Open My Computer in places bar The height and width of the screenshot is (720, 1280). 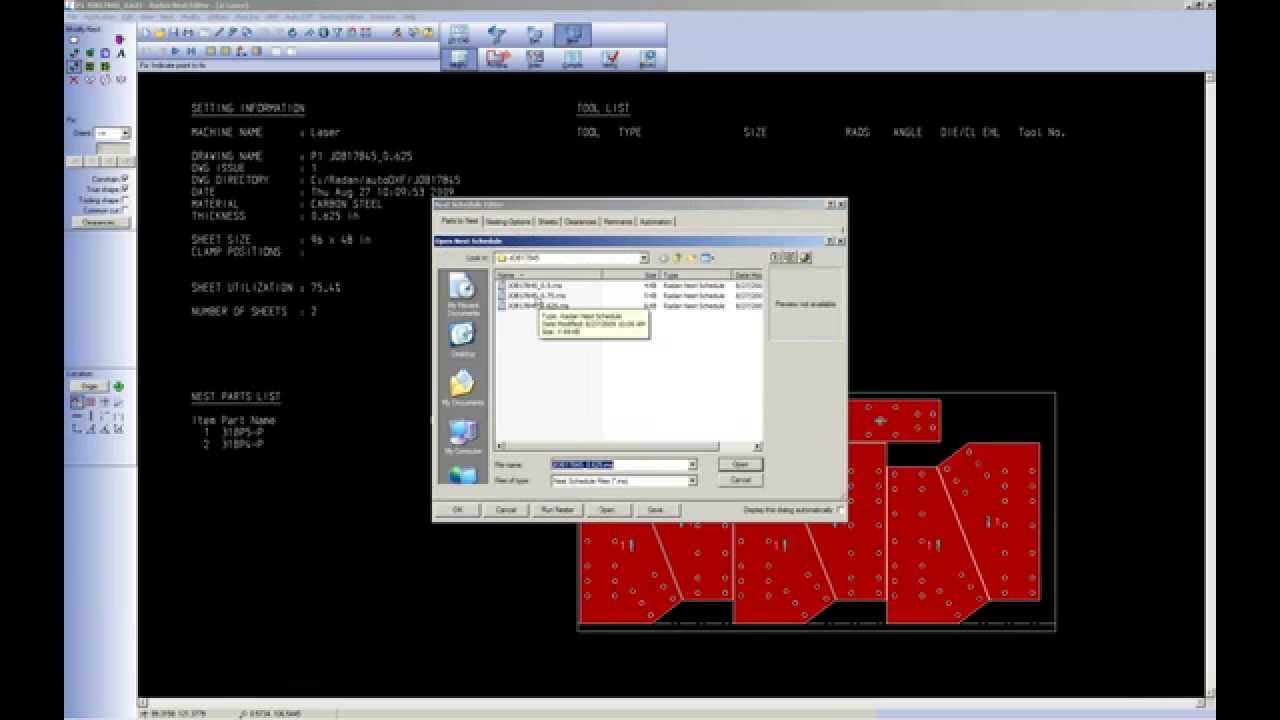pos(463,438)
